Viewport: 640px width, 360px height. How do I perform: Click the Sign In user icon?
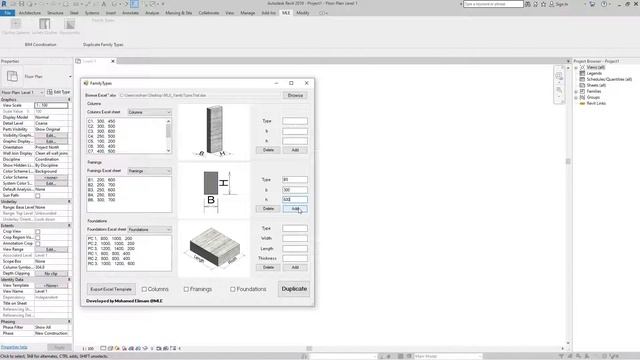(551, 4)
